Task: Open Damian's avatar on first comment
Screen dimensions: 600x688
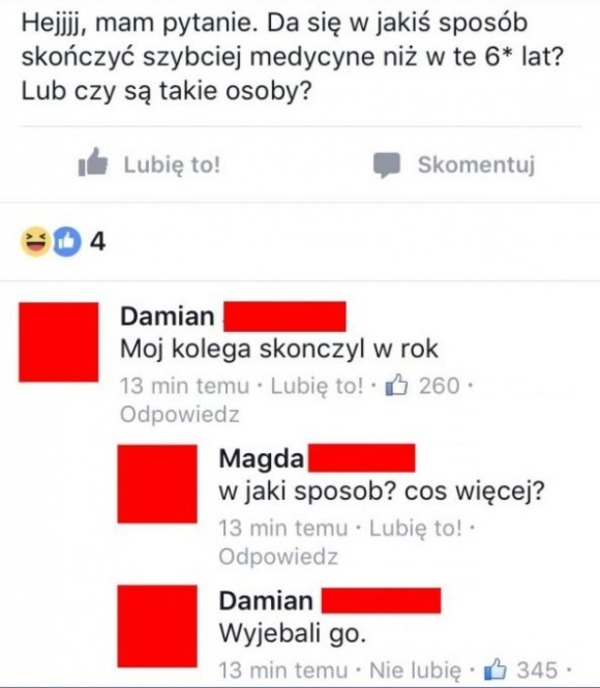Action: 58,342
